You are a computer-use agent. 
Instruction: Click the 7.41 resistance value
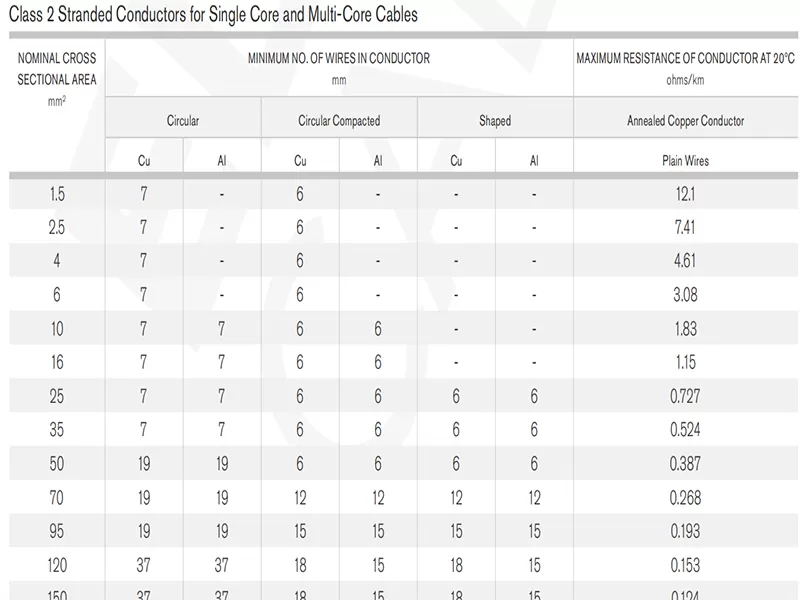pyautogui.click(x=686, y=228)
